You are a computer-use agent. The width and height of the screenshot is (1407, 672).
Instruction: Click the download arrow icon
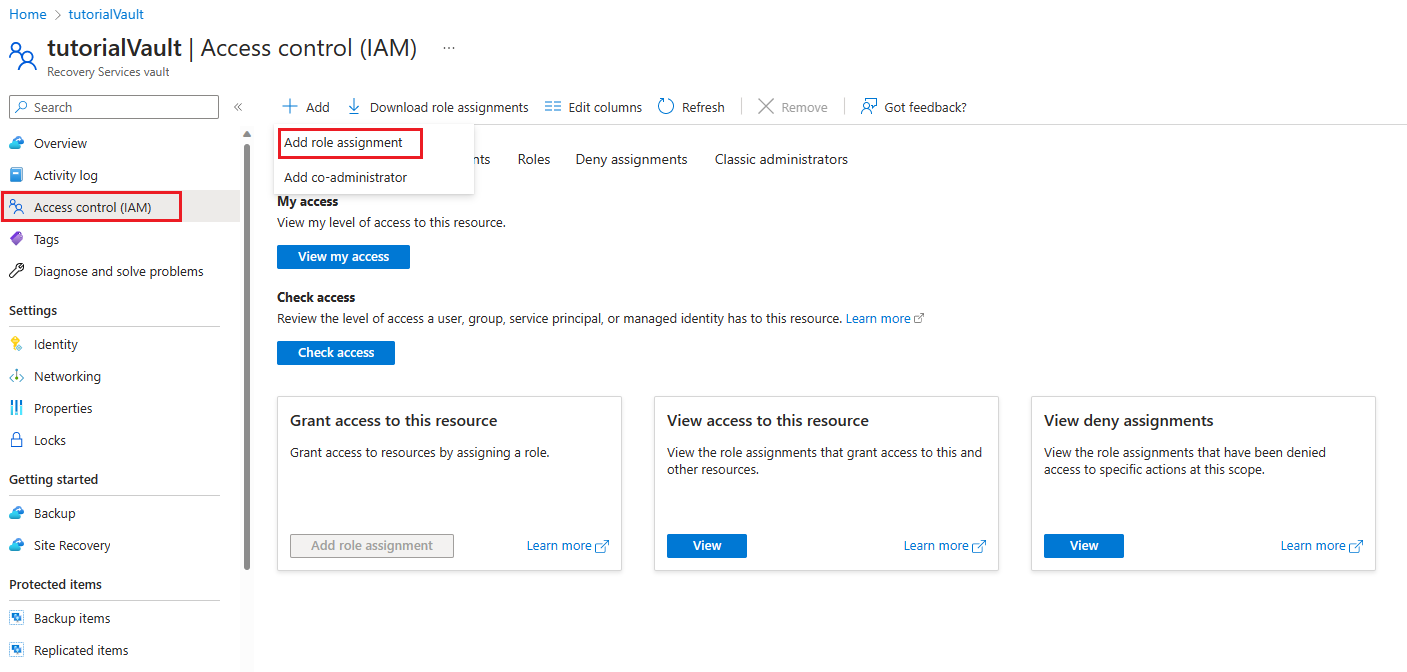point(354,106)
